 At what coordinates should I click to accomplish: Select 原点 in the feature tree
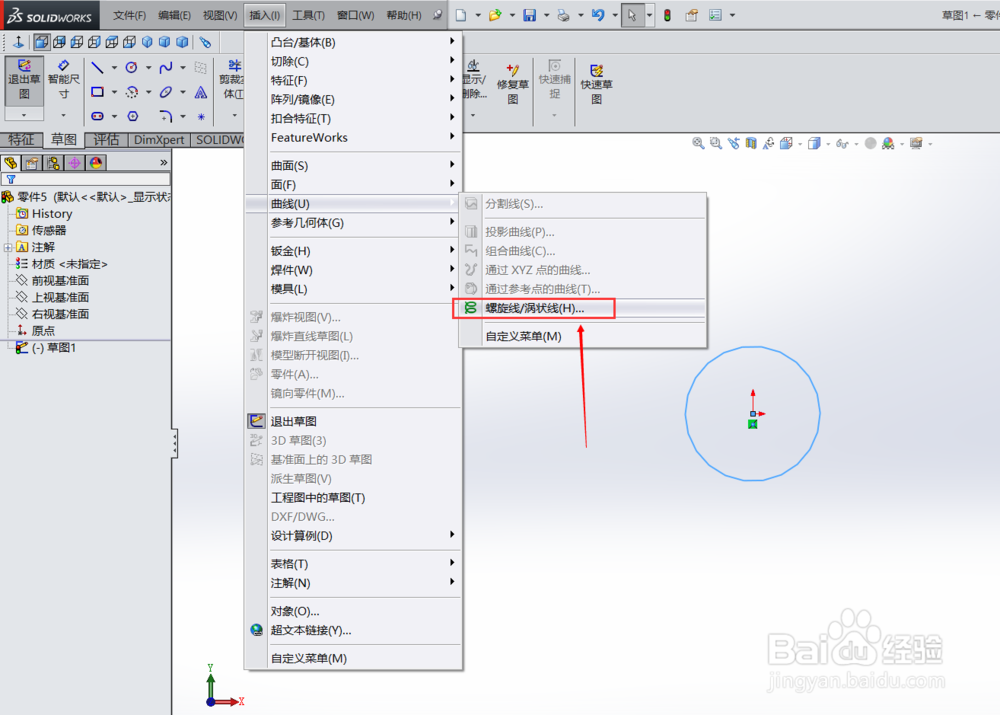pos(43,330)
